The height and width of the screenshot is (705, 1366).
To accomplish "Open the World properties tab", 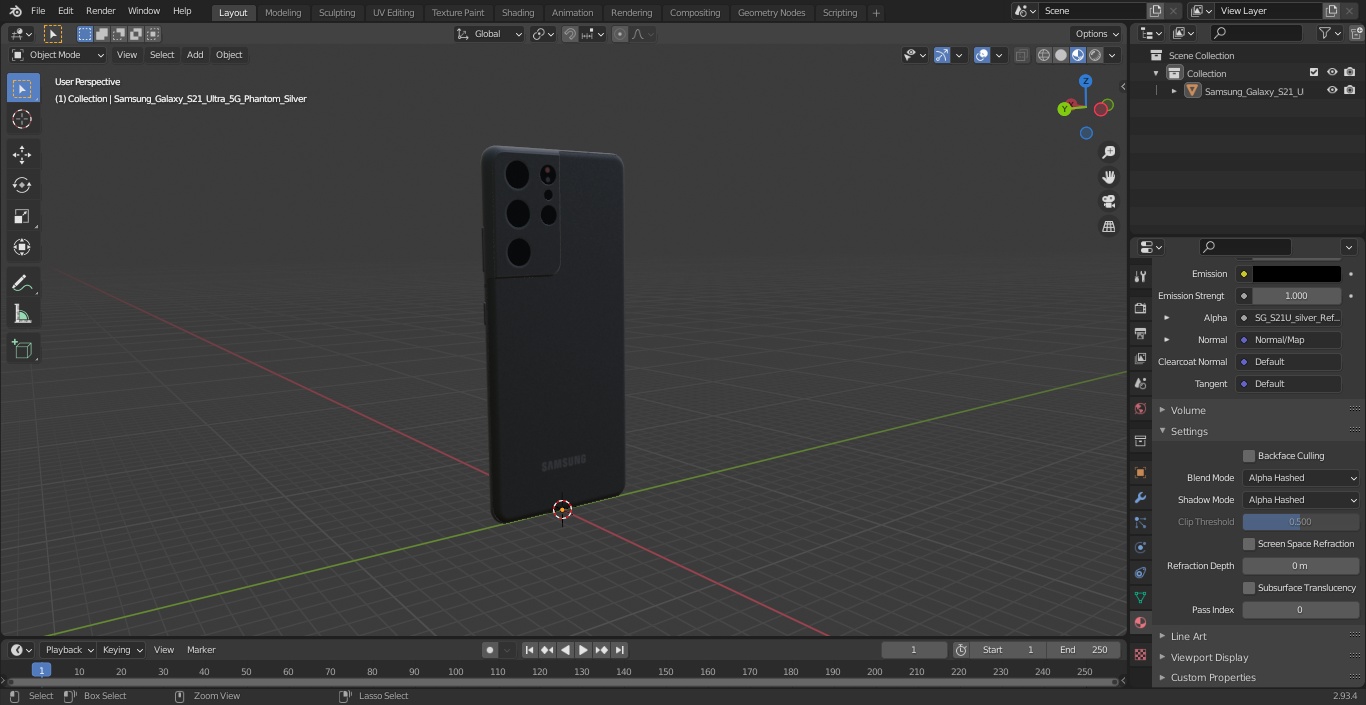I will coord(1140,408).
